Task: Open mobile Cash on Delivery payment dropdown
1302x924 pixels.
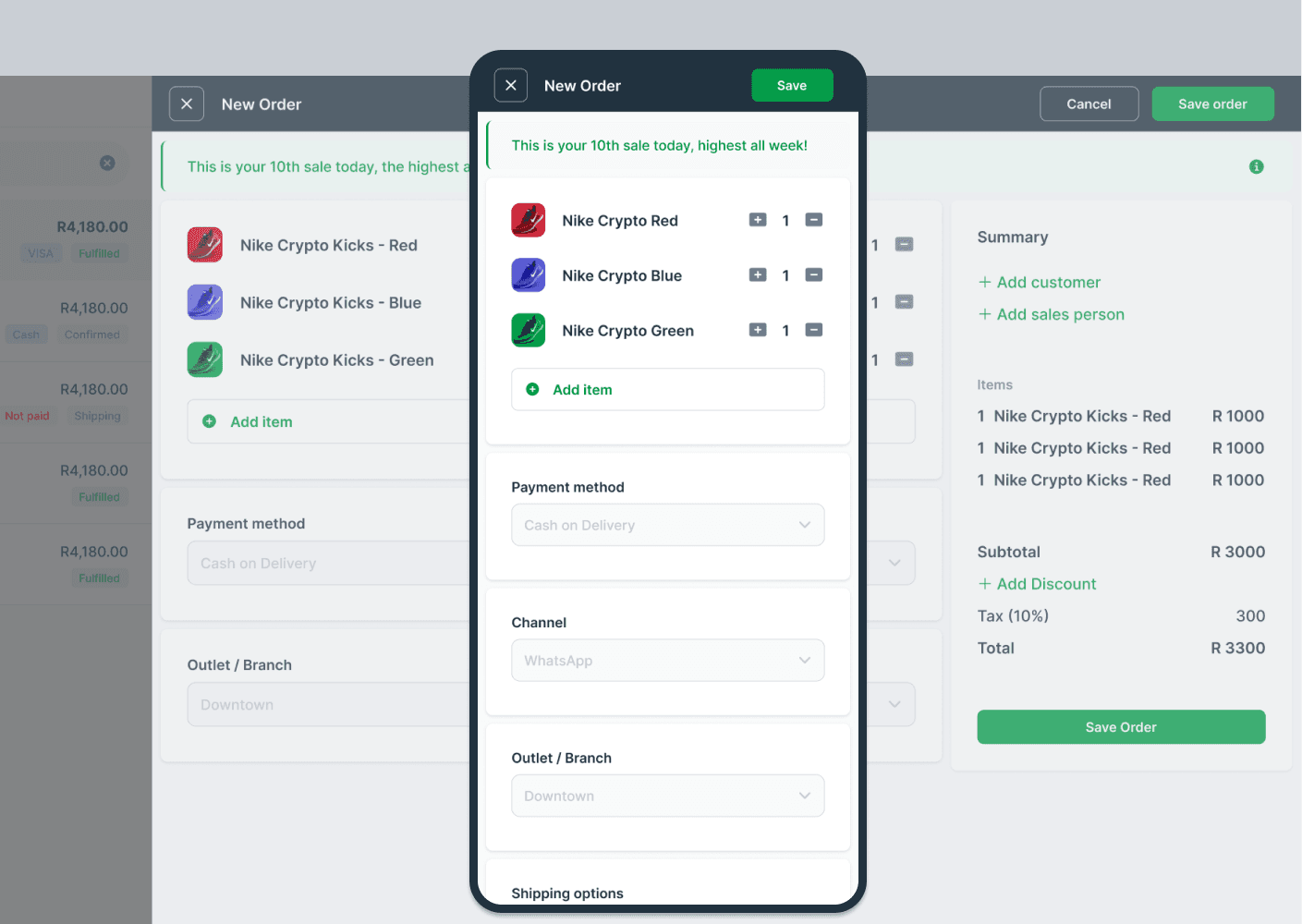Action: coord(667,525)
